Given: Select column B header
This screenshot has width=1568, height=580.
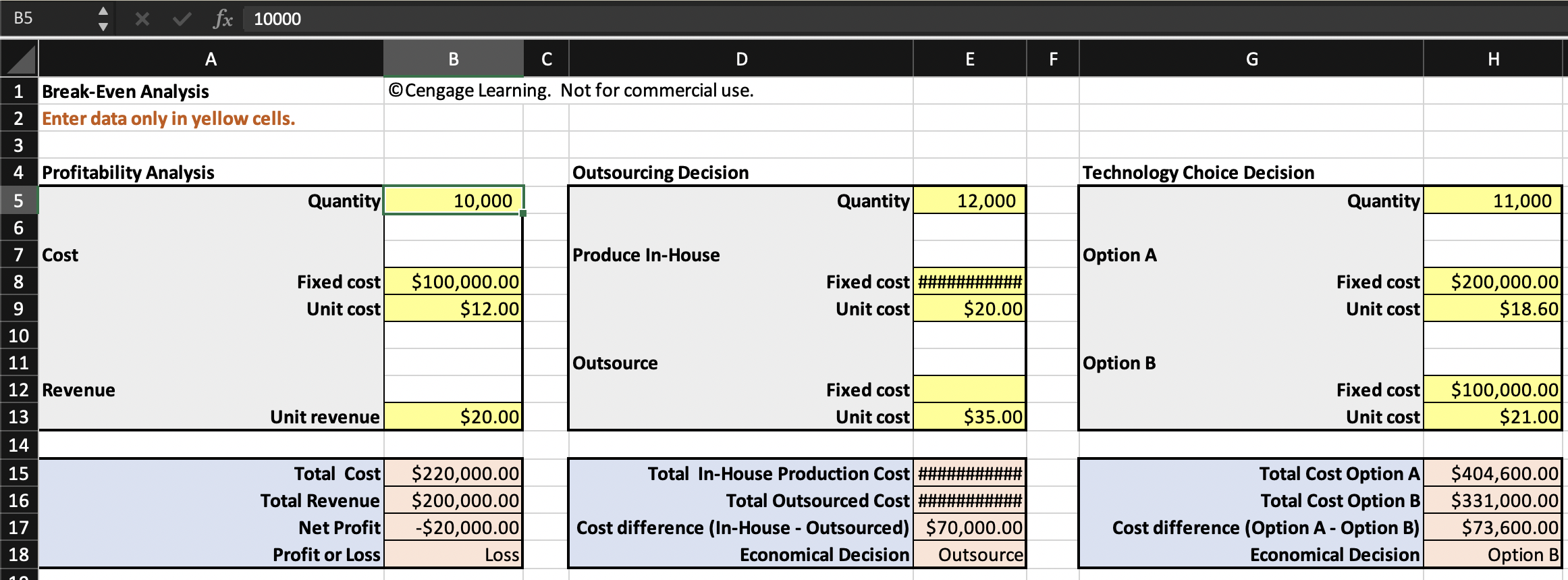Looking at the screenshot, I should click(x=454, y=59).
